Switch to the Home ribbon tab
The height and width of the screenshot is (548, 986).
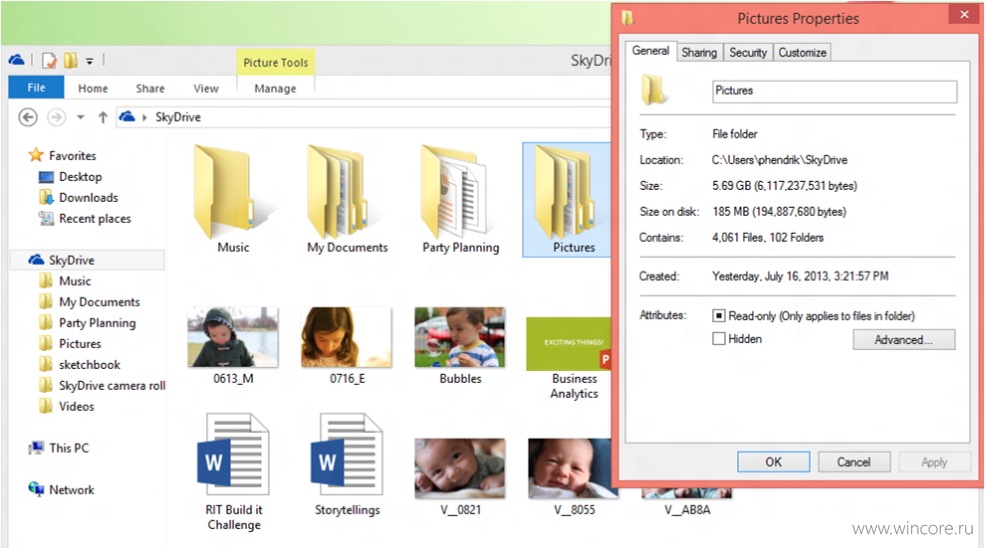point(93,89)
